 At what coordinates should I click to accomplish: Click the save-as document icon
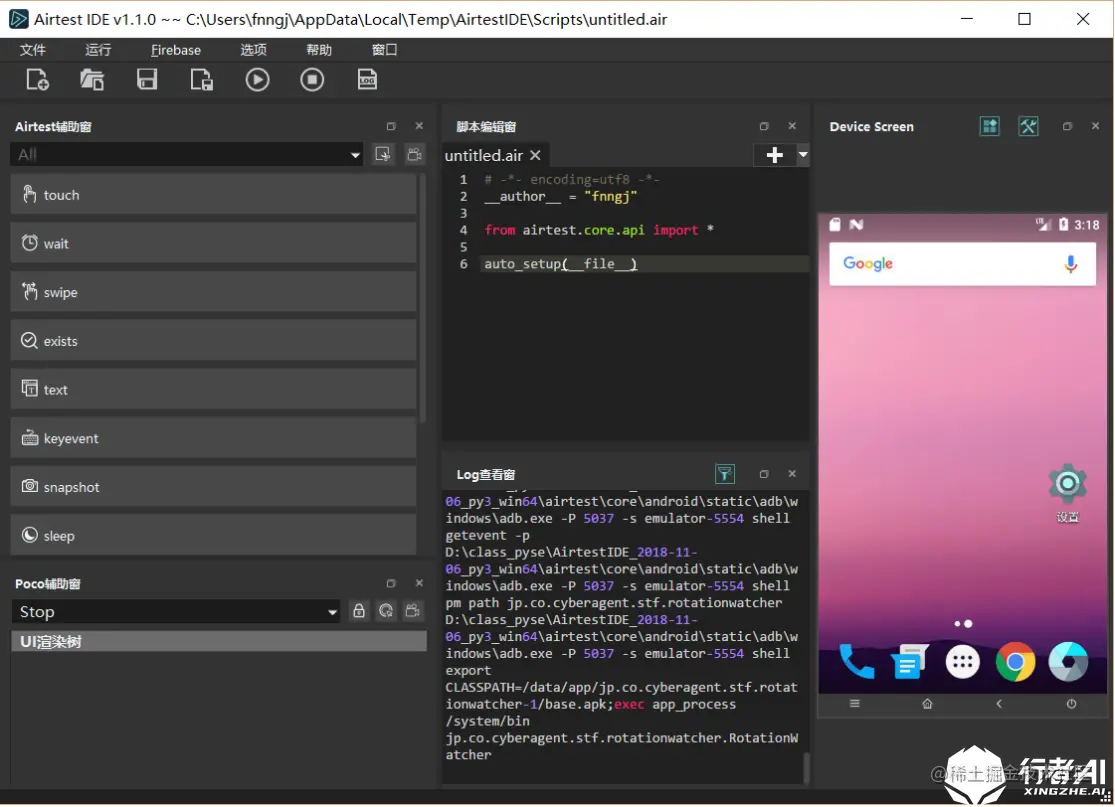point(201,80)
